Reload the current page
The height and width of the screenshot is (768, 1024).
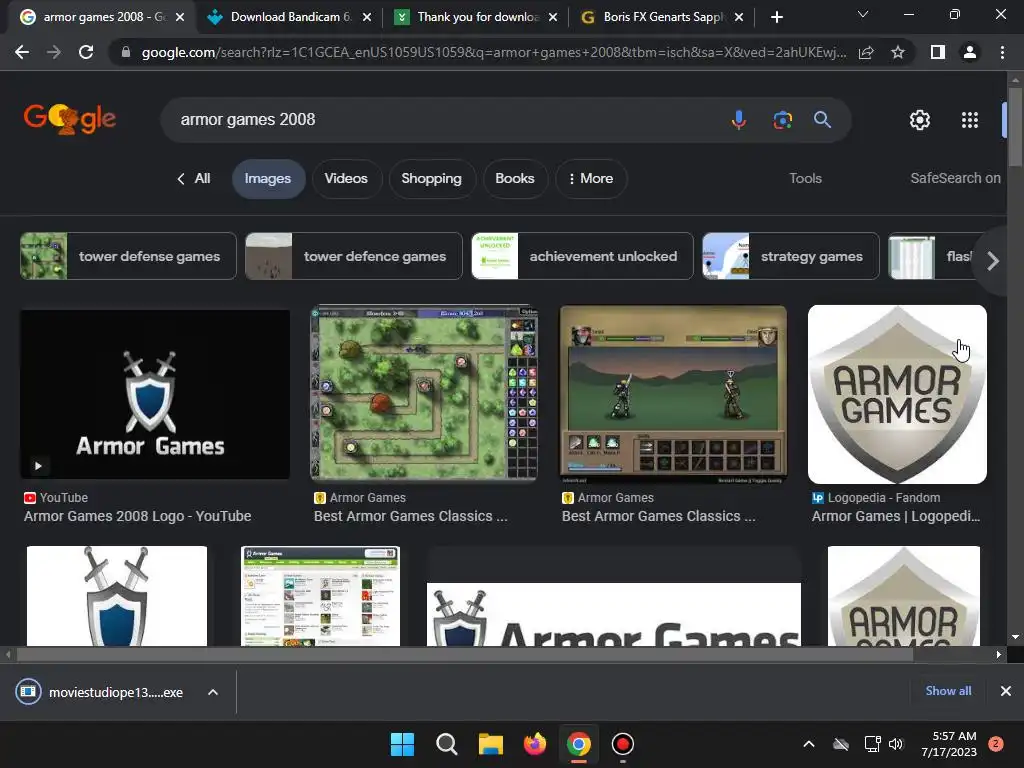point(86,52)
